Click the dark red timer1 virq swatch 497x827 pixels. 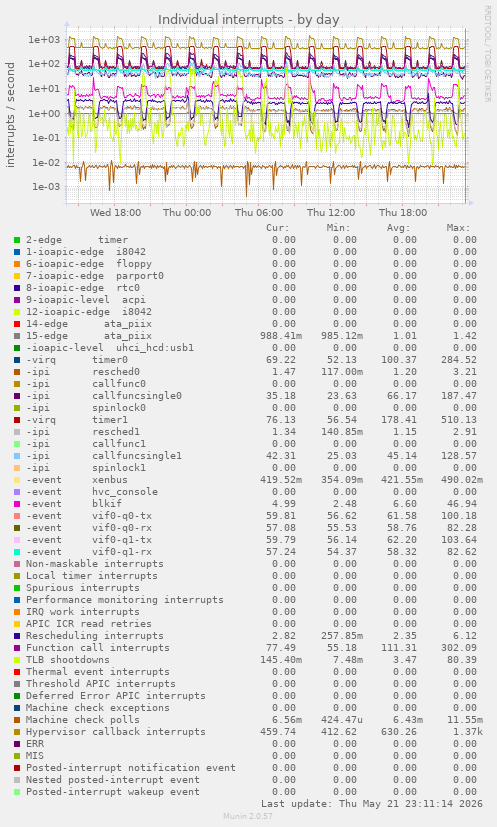coord(17,420)
